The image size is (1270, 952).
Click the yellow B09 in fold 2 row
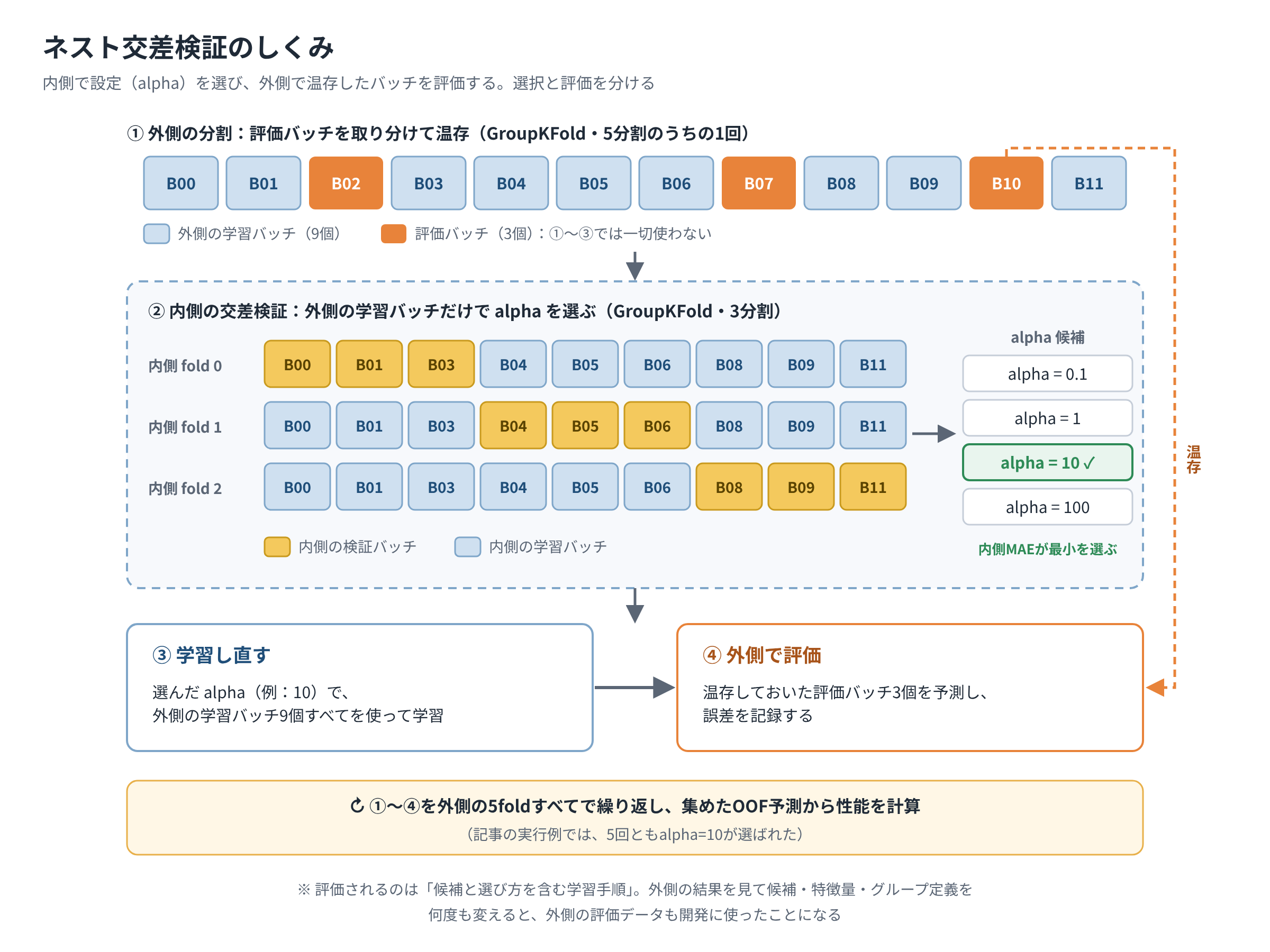801,487
